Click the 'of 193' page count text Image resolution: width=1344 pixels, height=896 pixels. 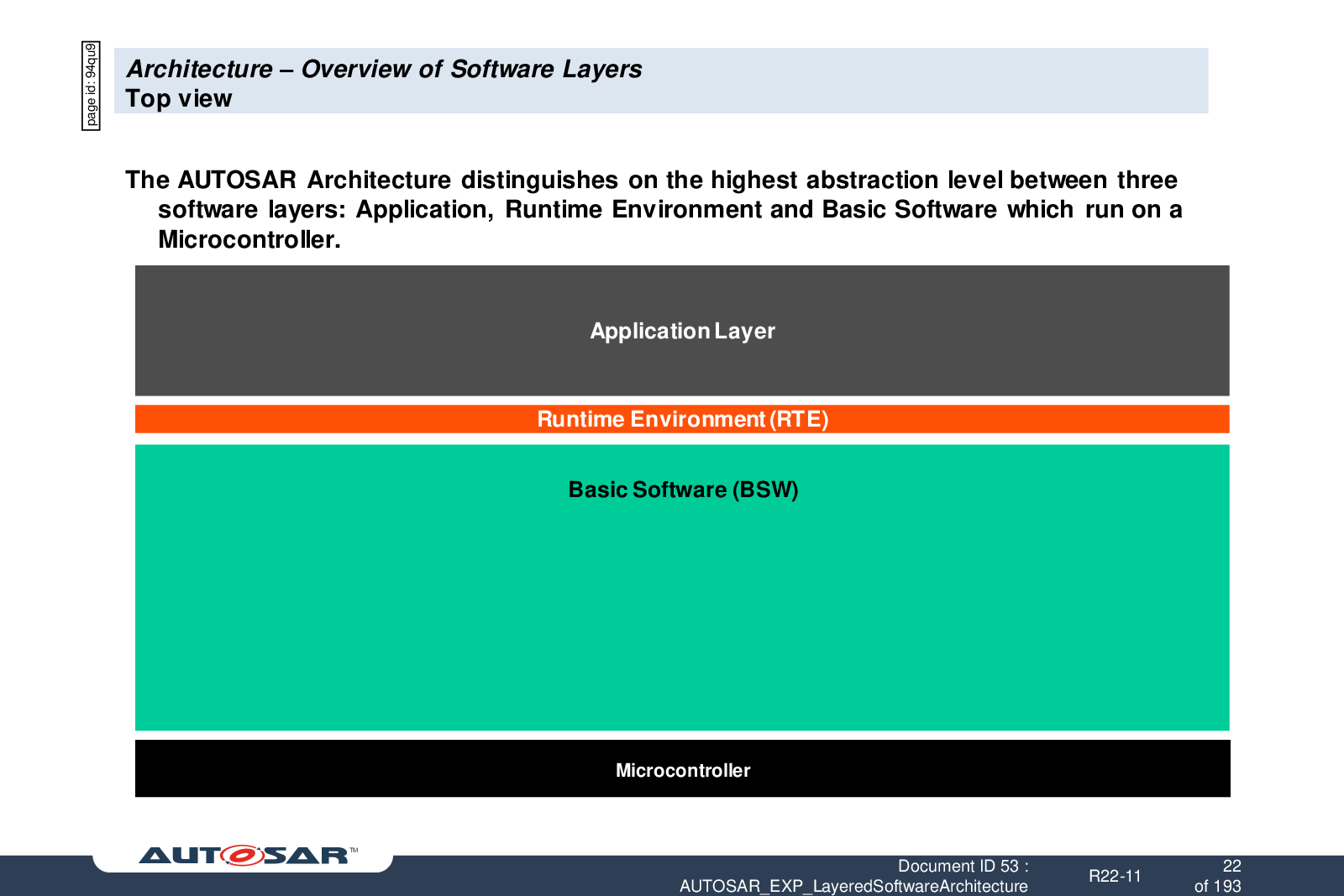(x=1217, y=886)
